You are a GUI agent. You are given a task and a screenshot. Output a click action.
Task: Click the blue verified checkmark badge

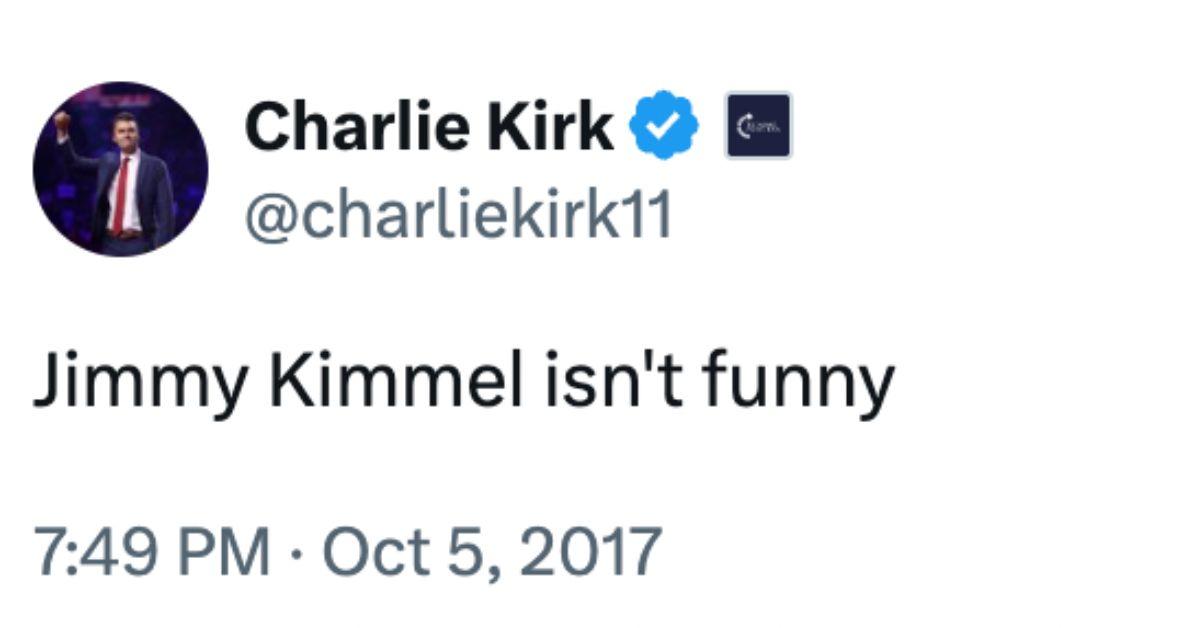662,126
